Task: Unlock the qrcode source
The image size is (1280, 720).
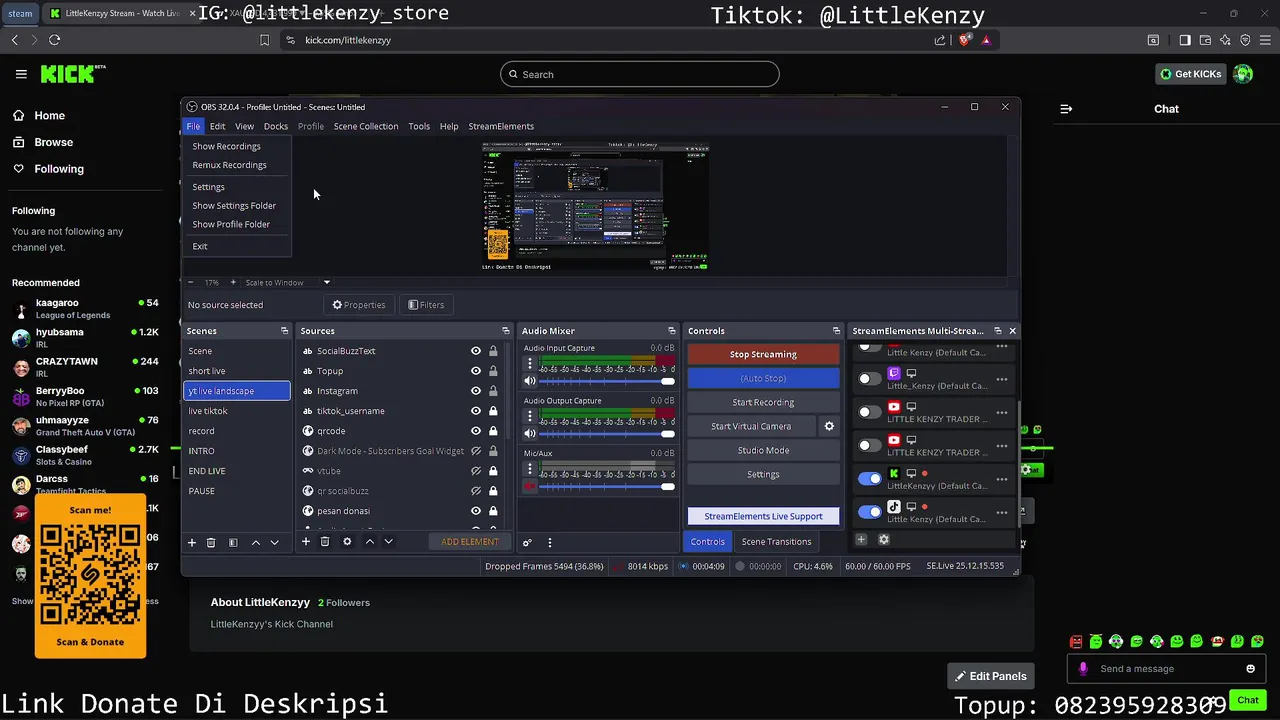Action: coord(493,431)
